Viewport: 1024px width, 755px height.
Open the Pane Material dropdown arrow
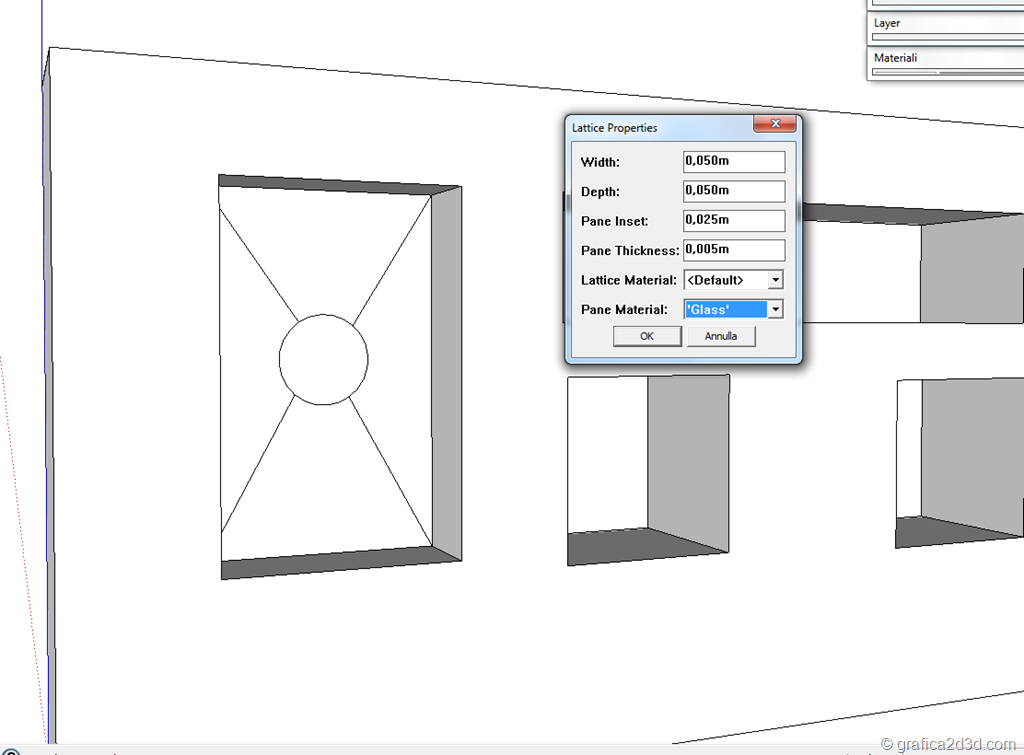click(x=775, y=310)
